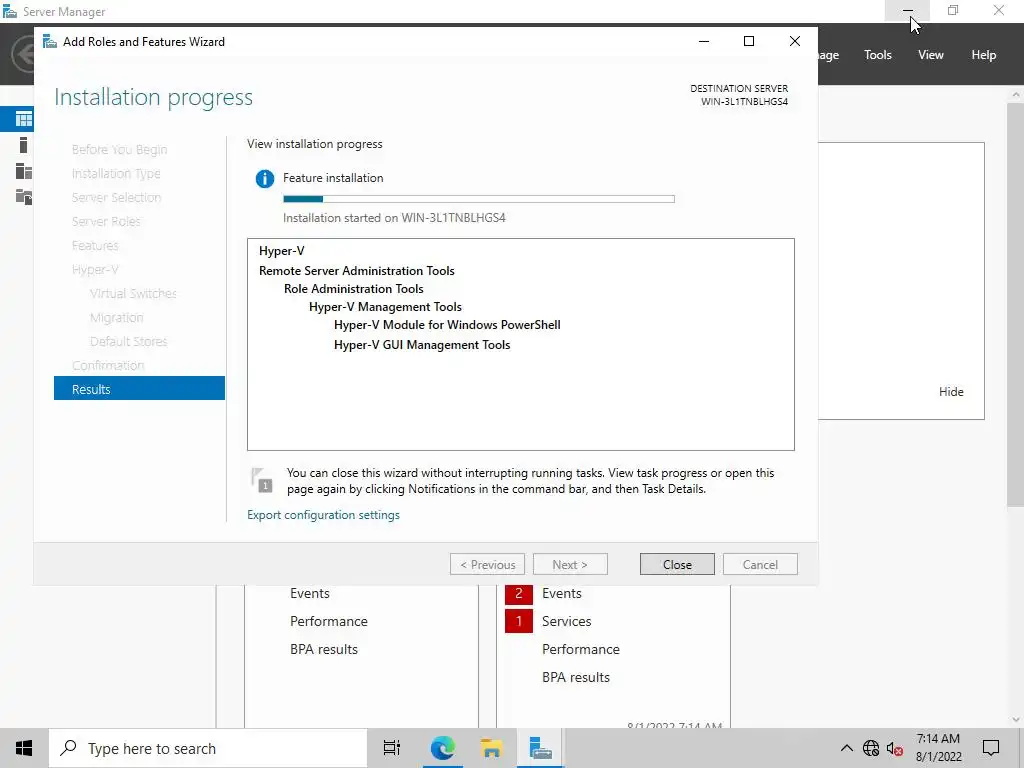
Task: Click the Server Manager back arrow button
Action: [24, 54]
